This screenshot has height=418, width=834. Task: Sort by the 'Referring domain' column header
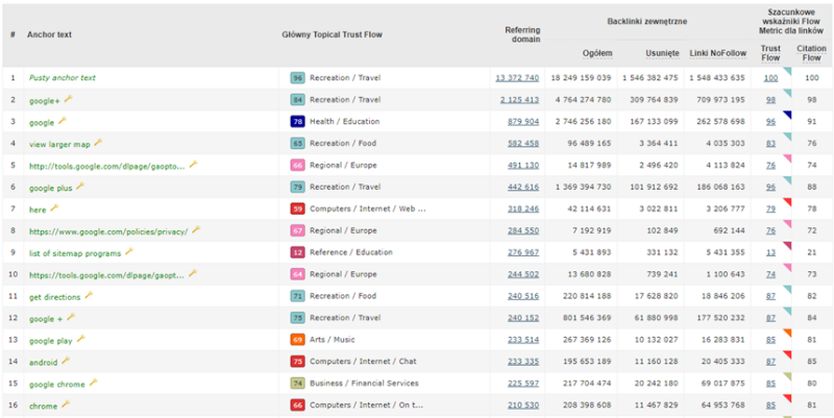click(x=522, y=35)
